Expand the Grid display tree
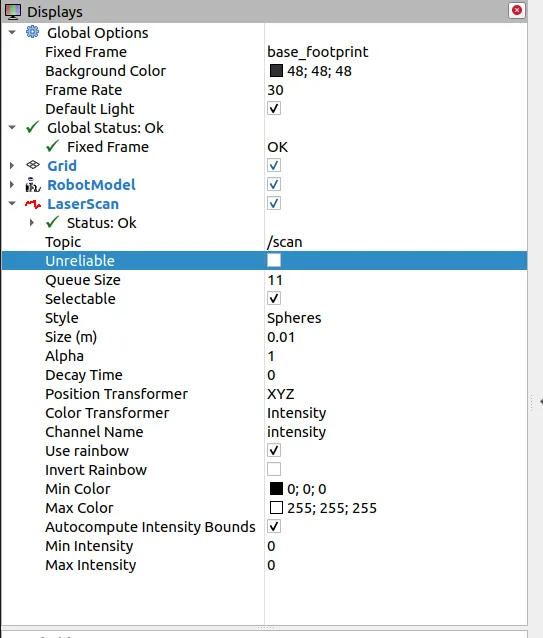The height and width of the screenshot is (638, 543). click(x=12, y=165)
